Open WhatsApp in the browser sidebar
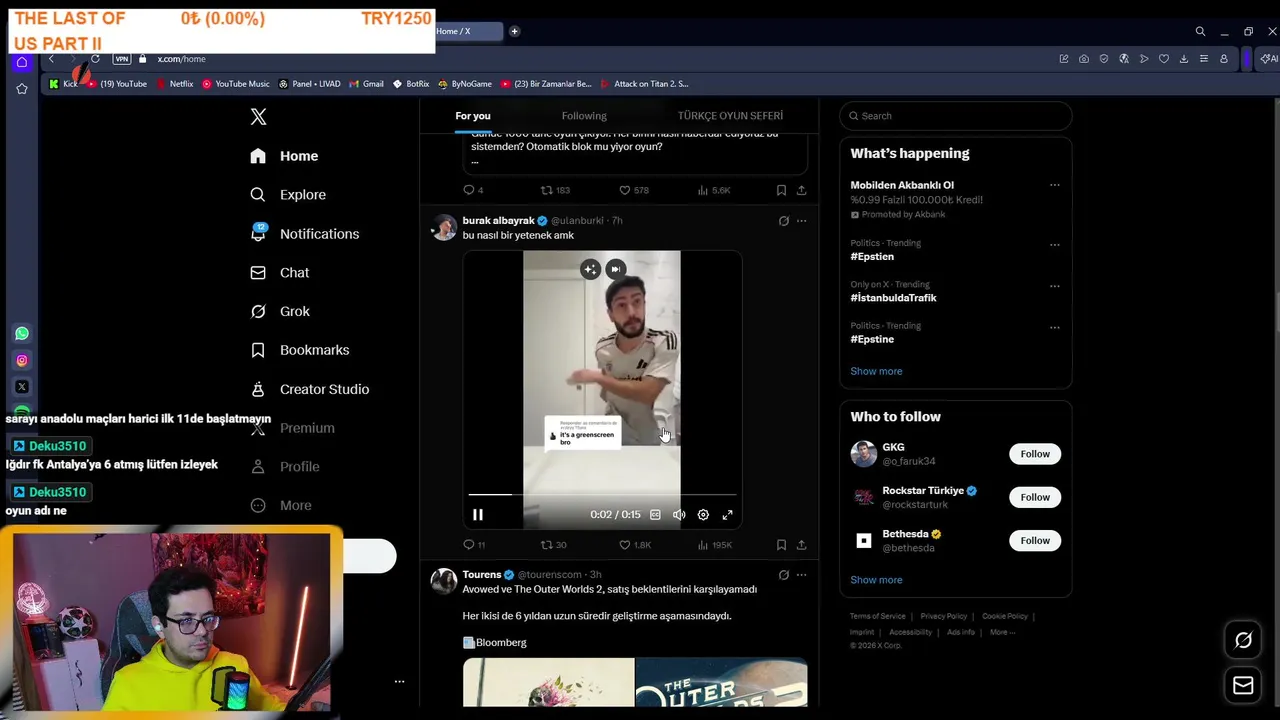Image resolution: width=1280 pixels, height=720 pixels. 22,334
